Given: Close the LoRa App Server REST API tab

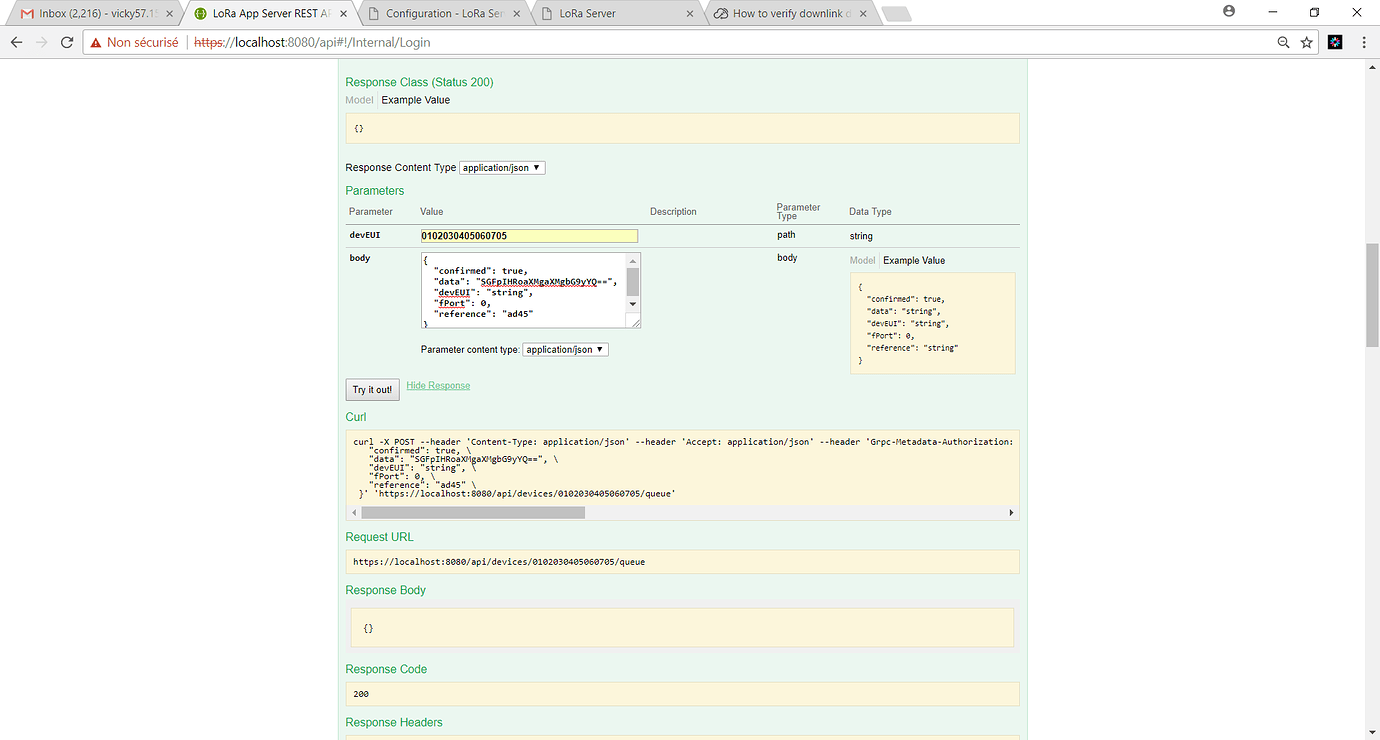Looking at the screenshot, I should 342,14.
